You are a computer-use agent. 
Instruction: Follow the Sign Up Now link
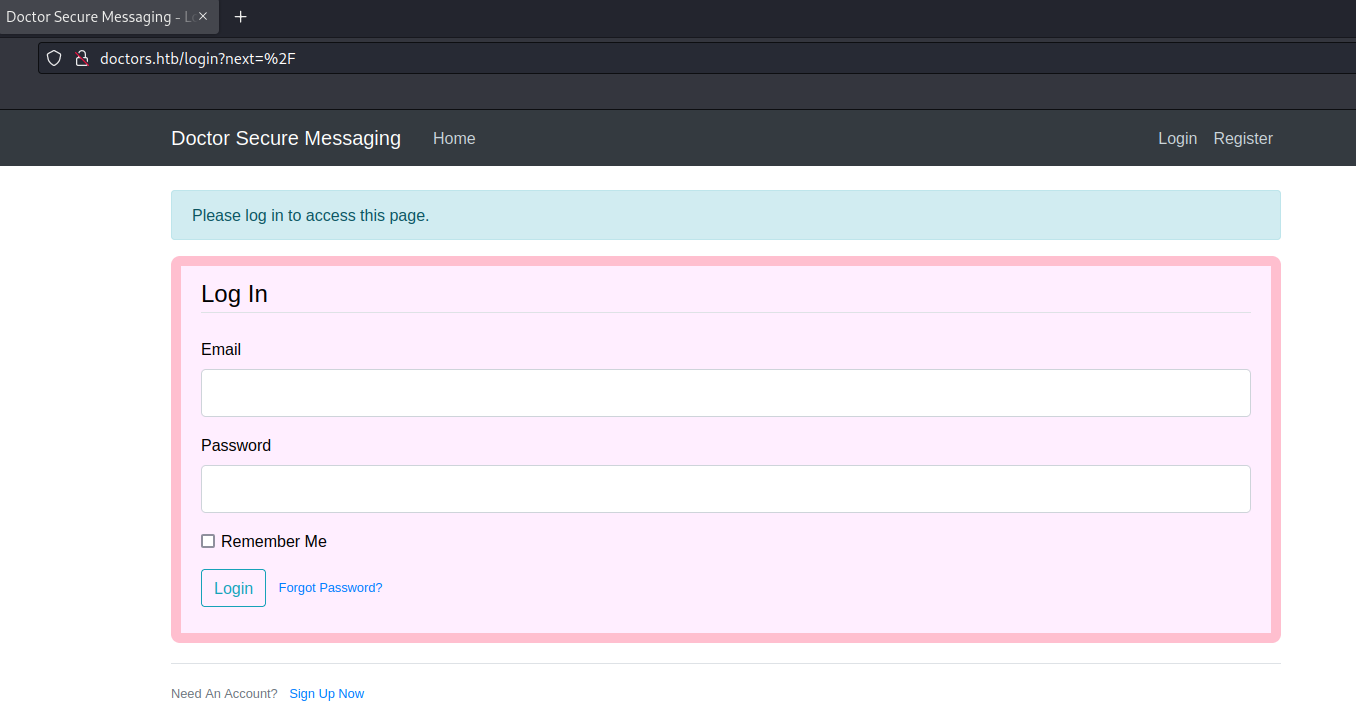pos(327,694)
